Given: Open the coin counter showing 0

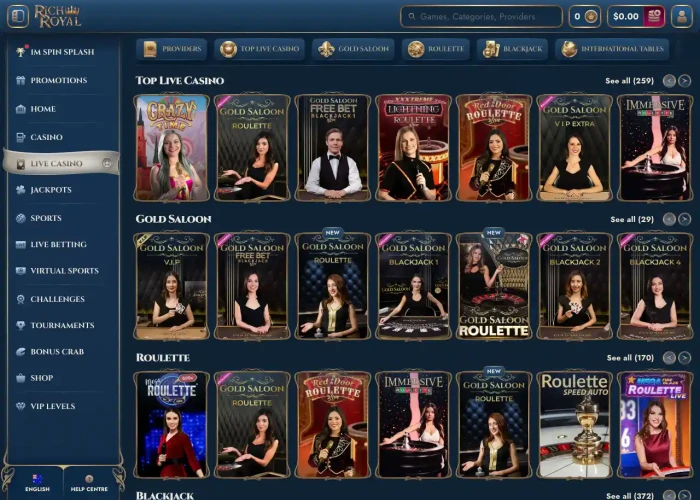Looking at the screenshot, I should (584, 17).
